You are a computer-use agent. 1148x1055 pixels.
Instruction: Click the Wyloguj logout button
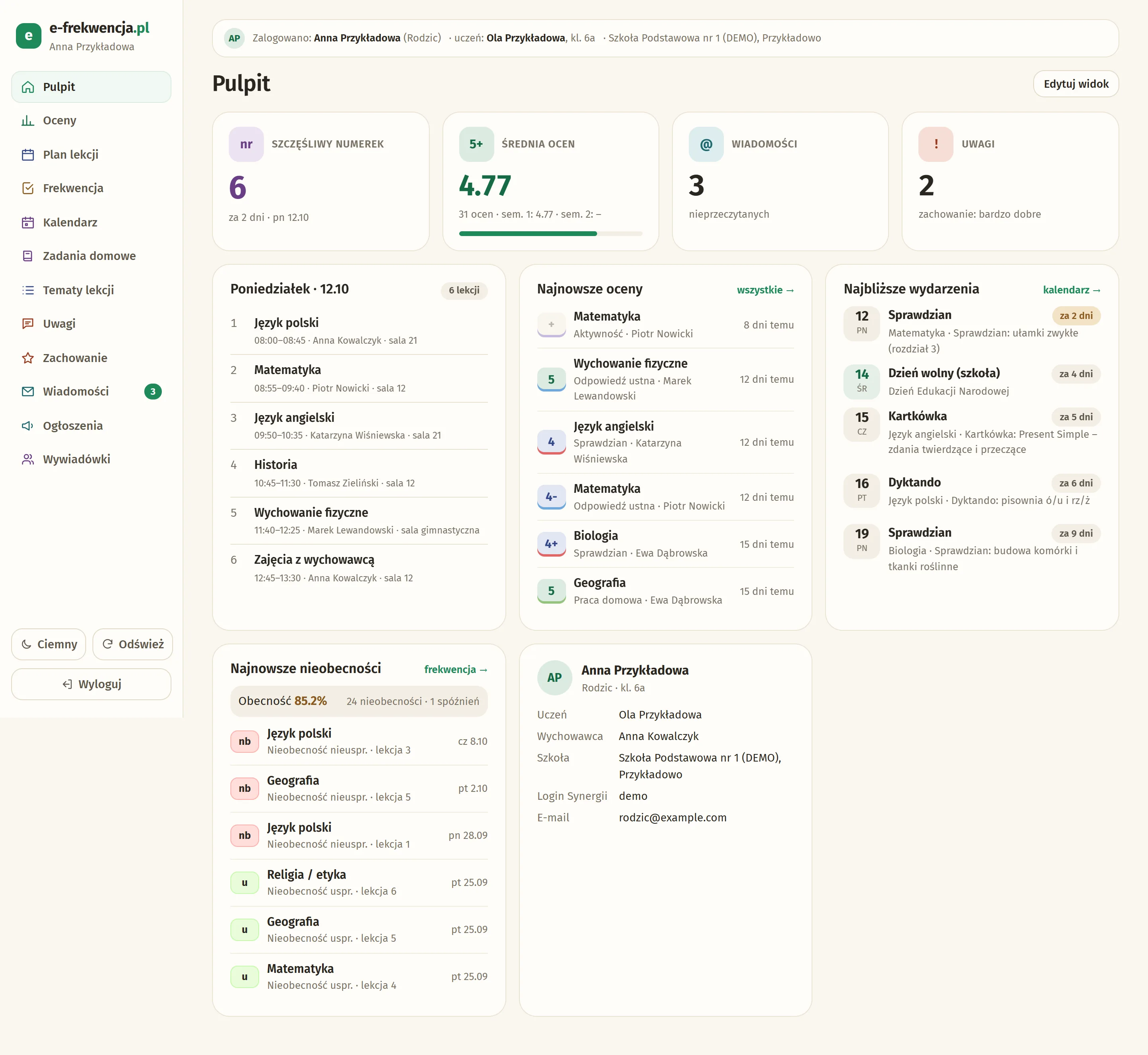pos(91,685)
